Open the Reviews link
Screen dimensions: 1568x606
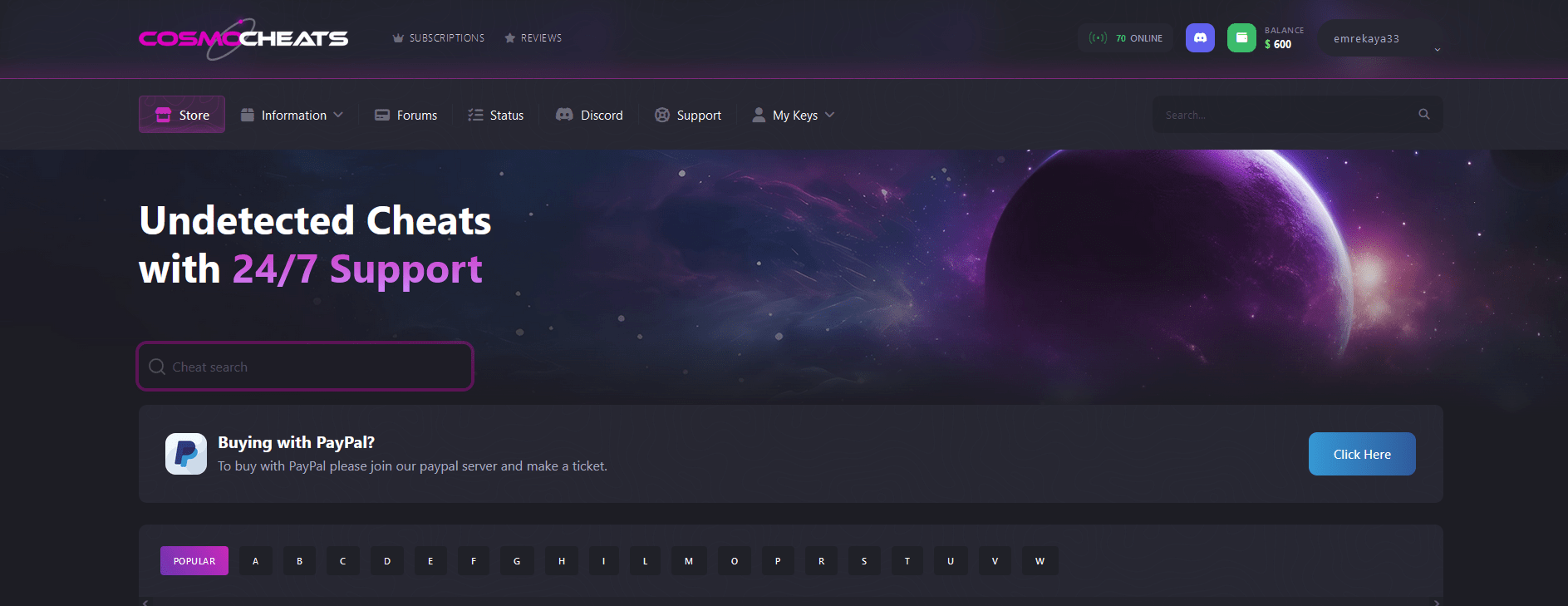[533, 38]
